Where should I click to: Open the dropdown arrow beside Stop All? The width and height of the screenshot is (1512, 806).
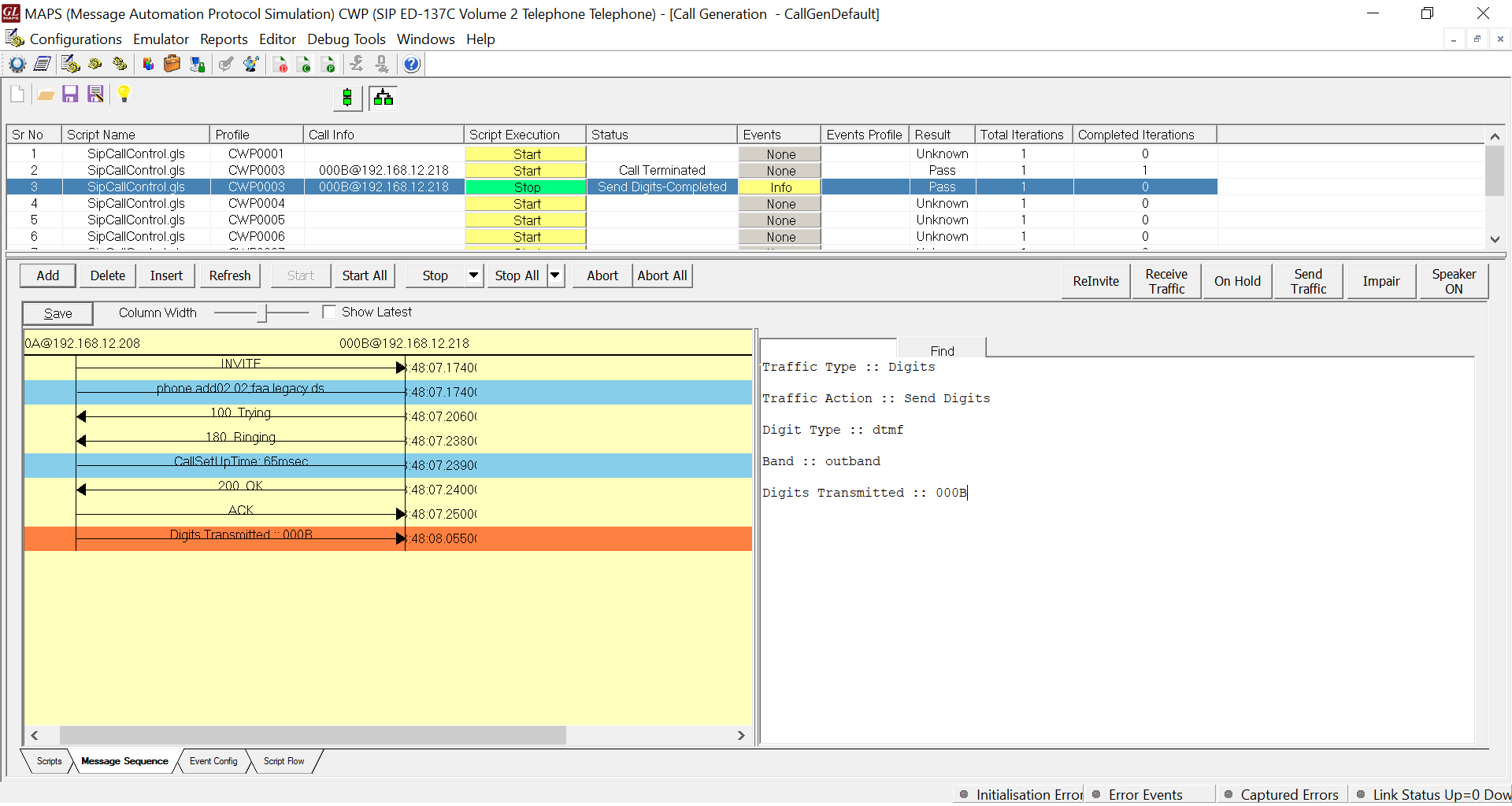click(555, 275)
